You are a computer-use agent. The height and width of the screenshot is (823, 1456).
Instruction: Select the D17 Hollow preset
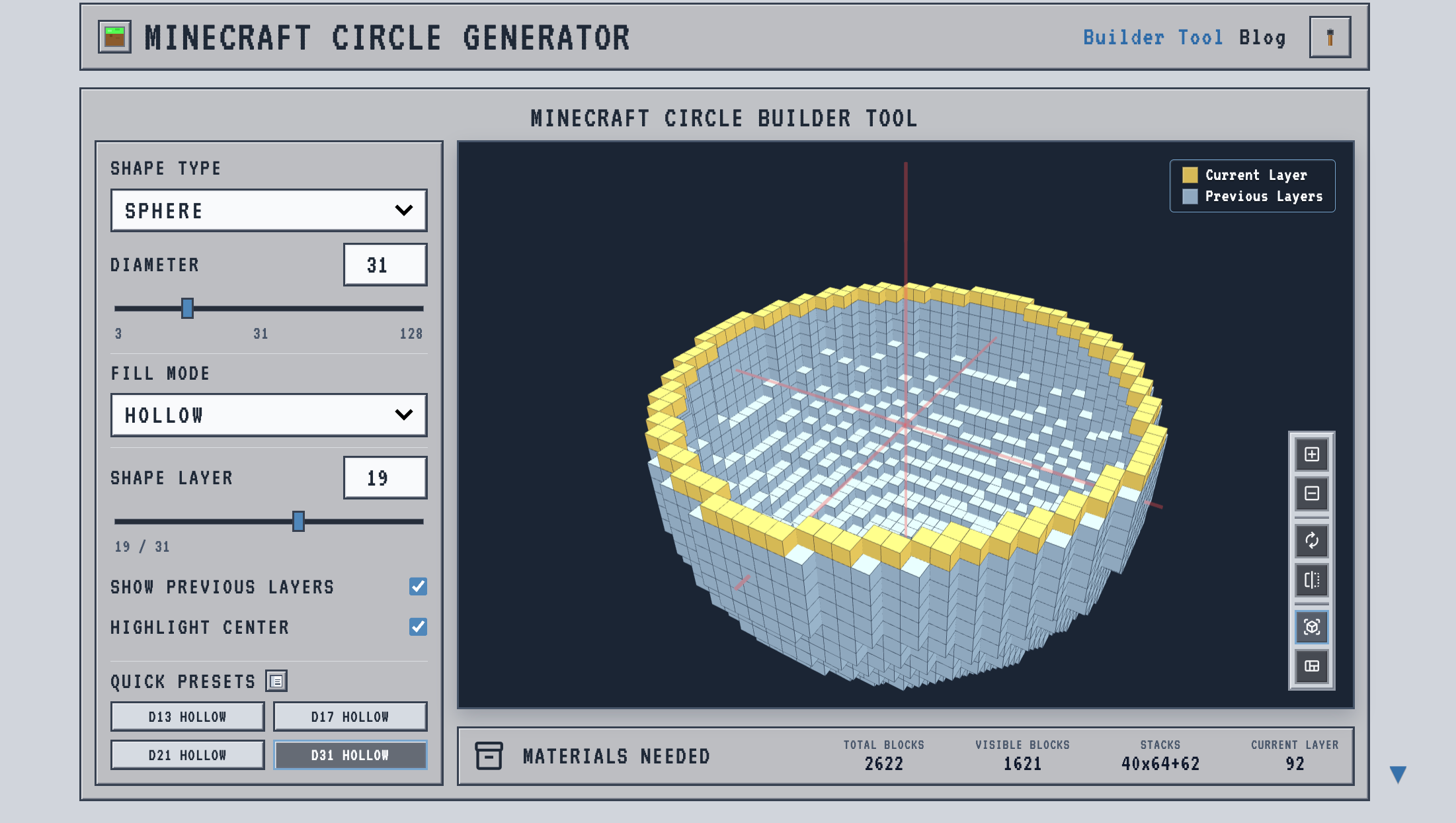point(350,716)
